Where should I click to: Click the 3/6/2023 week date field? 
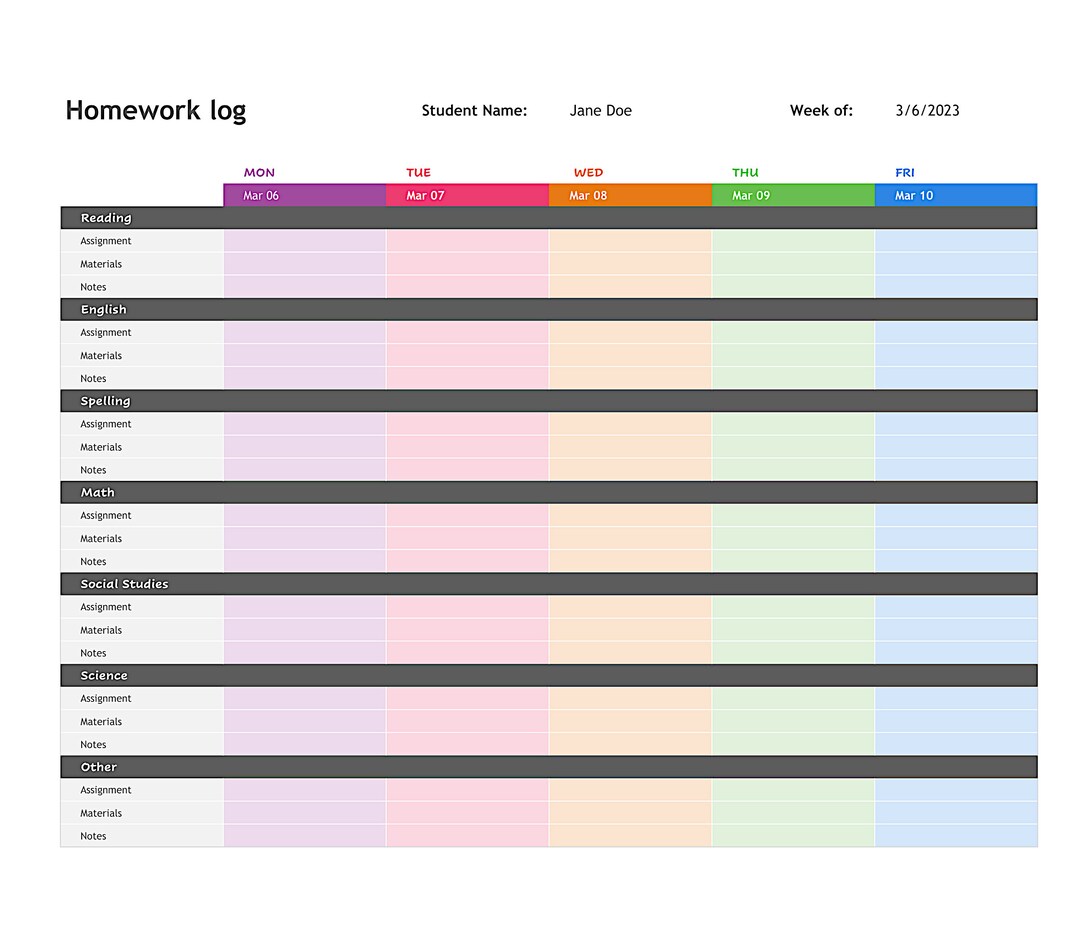pos(927,110)
